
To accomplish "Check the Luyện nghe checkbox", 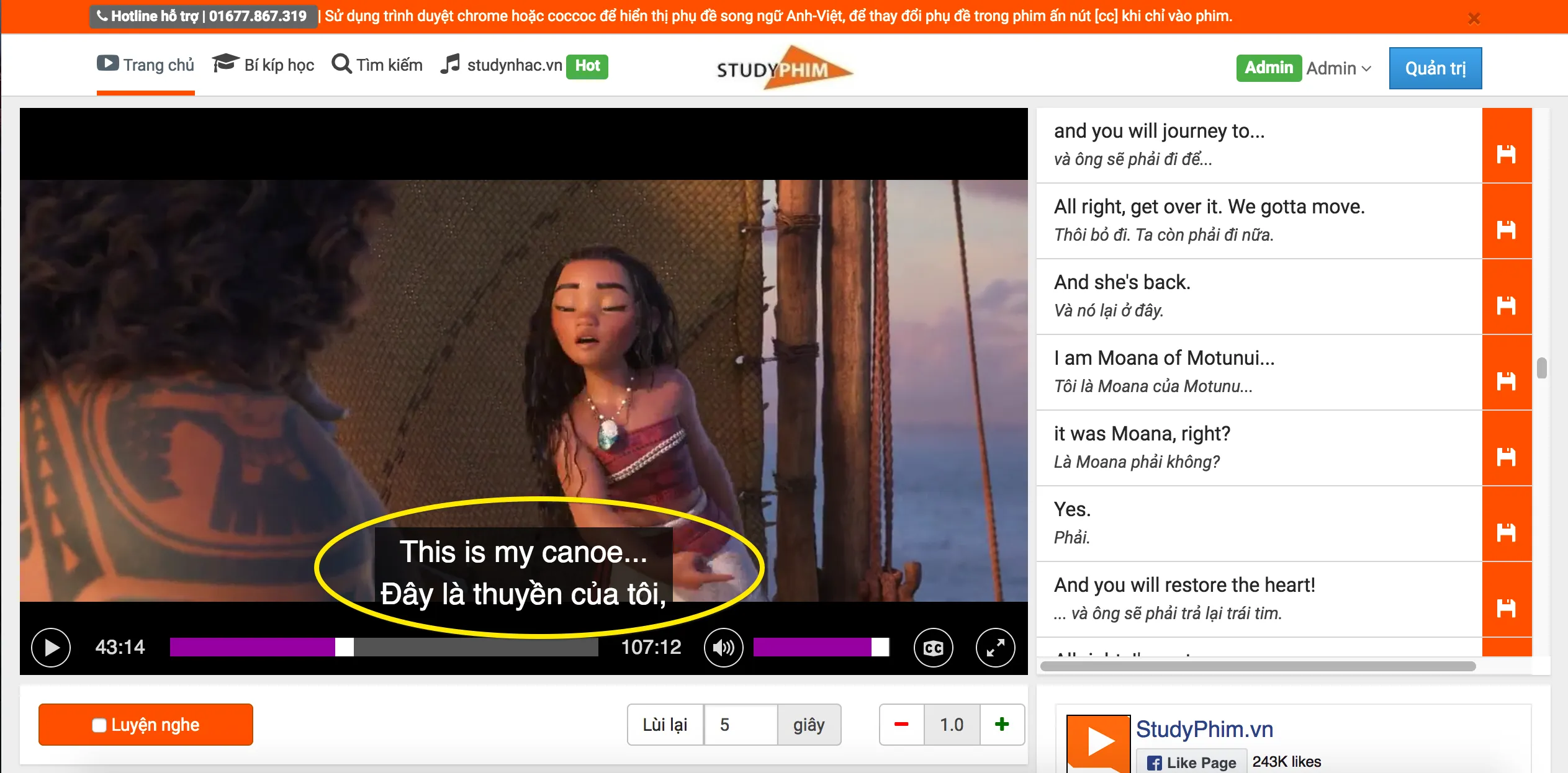I will (x=99, y=725).
